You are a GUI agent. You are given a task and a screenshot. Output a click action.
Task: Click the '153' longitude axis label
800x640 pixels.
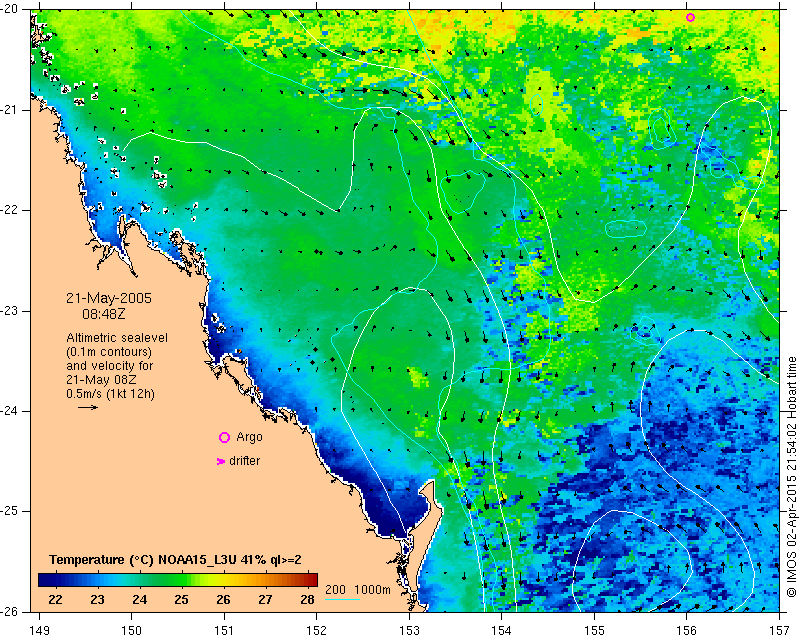coord(409,631)
